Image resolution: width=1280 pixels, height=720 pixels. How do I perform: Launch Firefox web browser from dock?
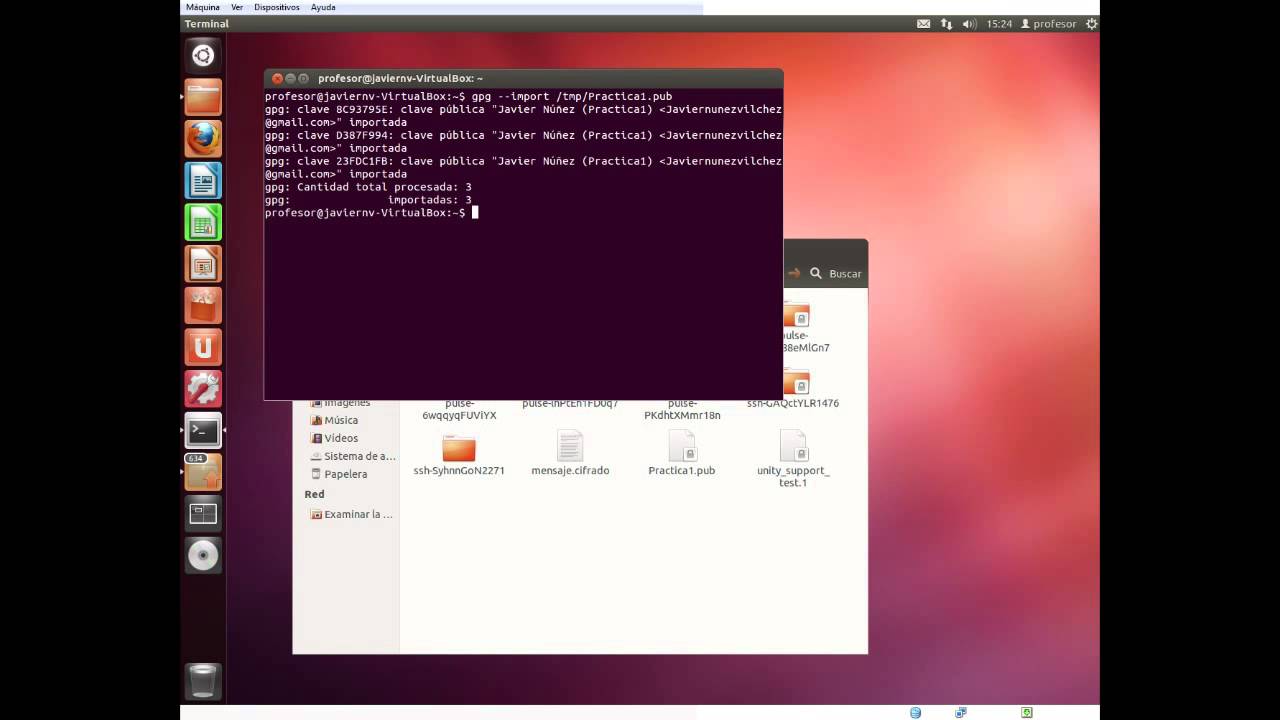pos(203,139)
